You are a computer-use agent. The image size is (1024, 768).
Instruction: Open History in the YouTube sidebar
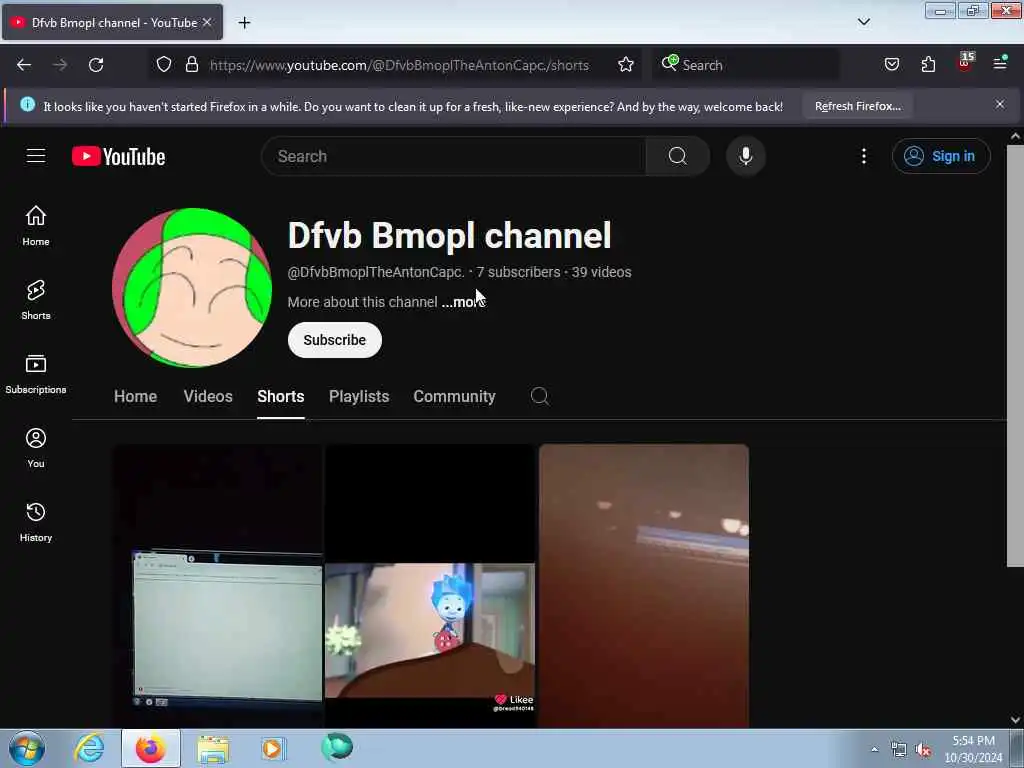[x=36, y=522]
